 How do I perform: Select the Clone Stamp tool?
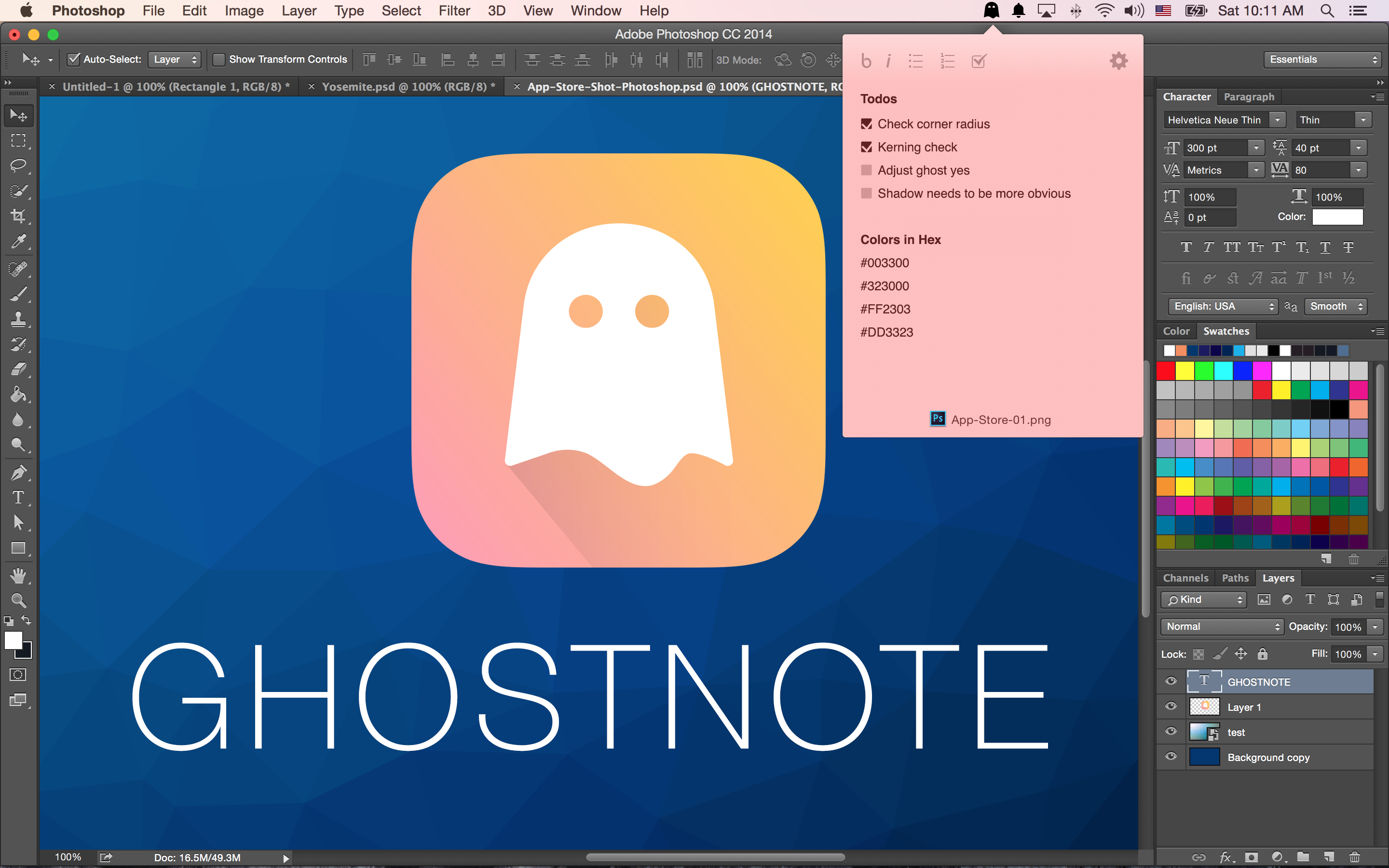(18, 319)
